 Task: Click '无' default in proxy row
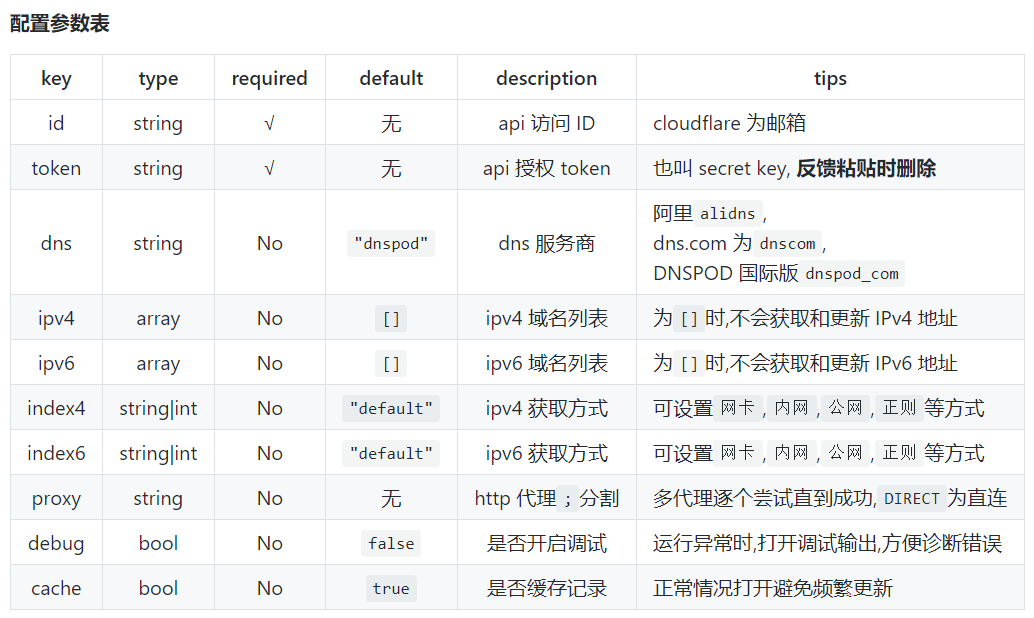click(x=391, y=499)
